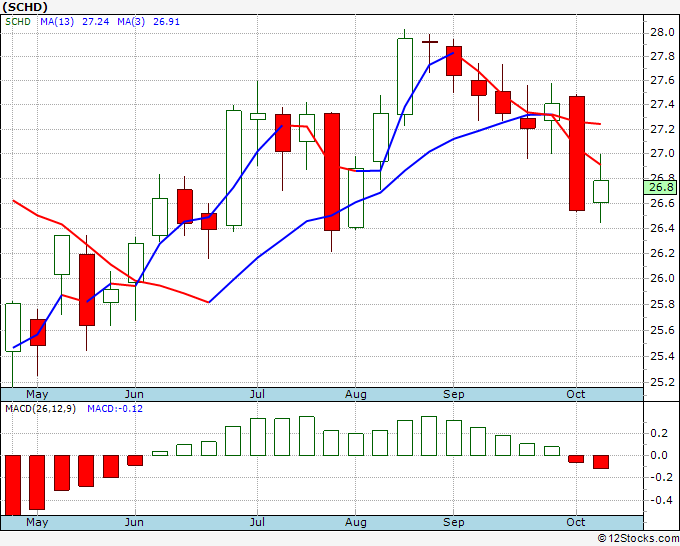Click Oct on the MACD panel time axis
Screen dimensions: 680x546
click(575, 522)
